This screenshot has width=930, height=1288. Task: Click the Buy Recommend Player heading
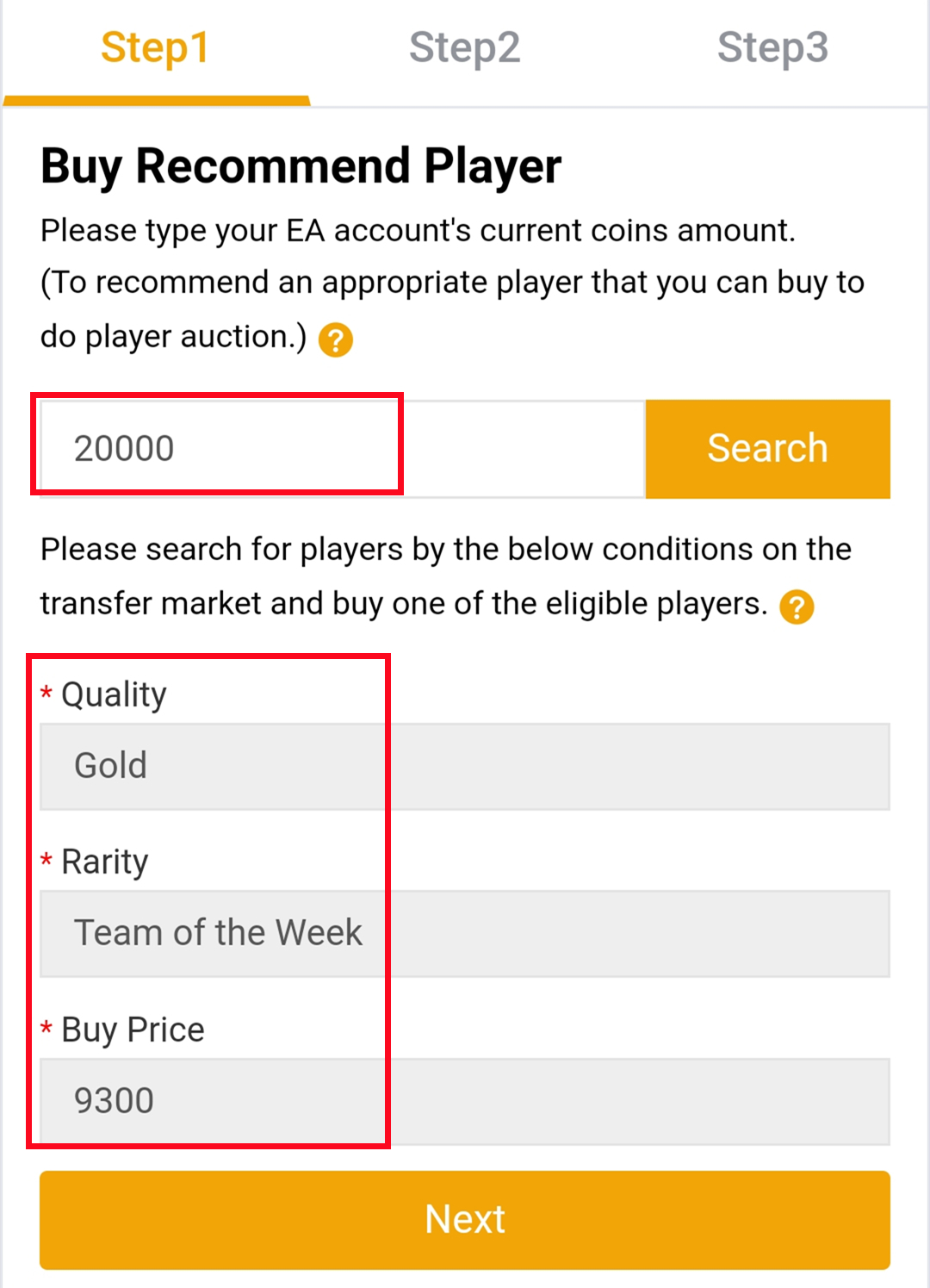coord(301,165)
